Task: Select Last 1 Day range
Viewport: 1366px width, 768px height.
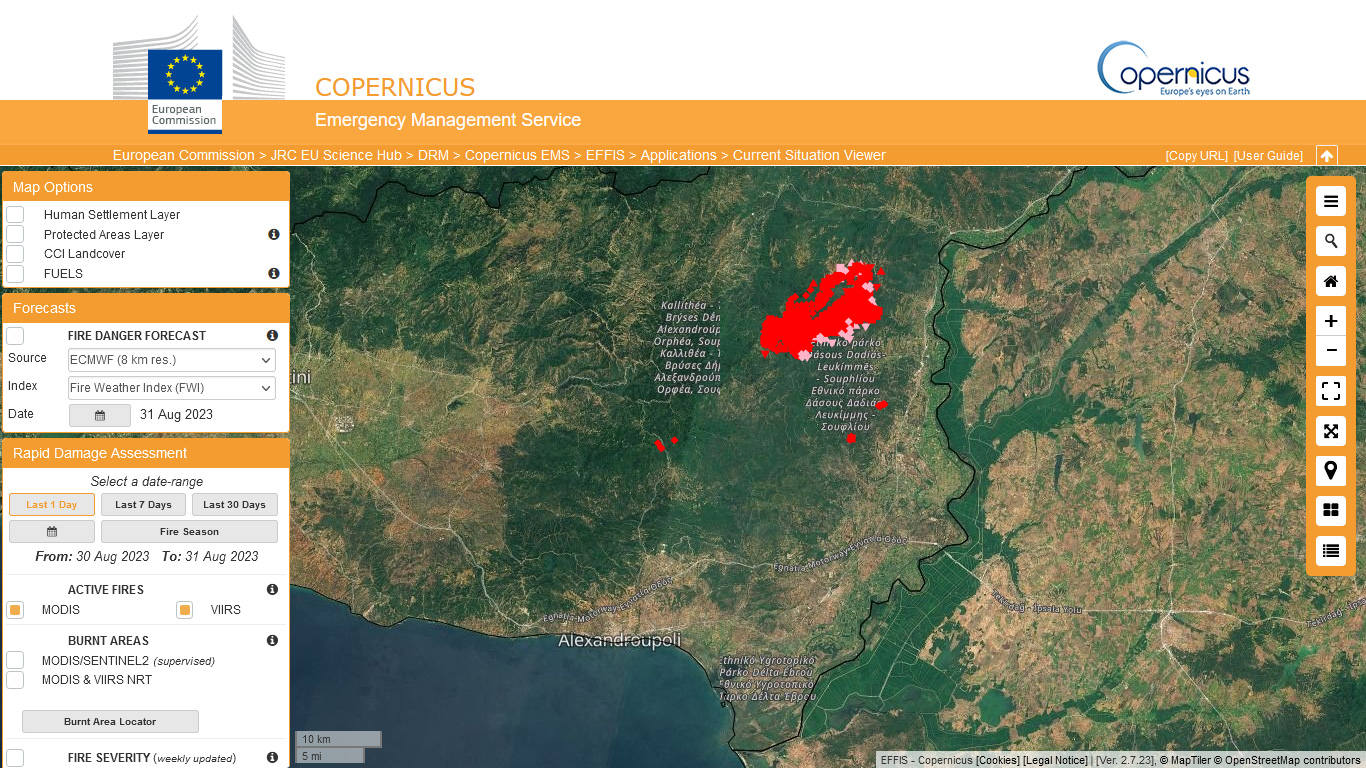Action: tap(52, 505)
